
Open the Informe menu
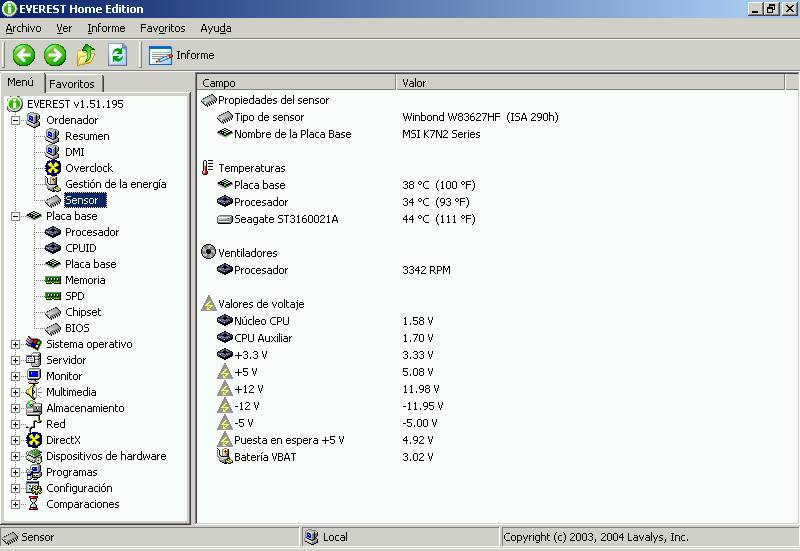coord(106,28)
